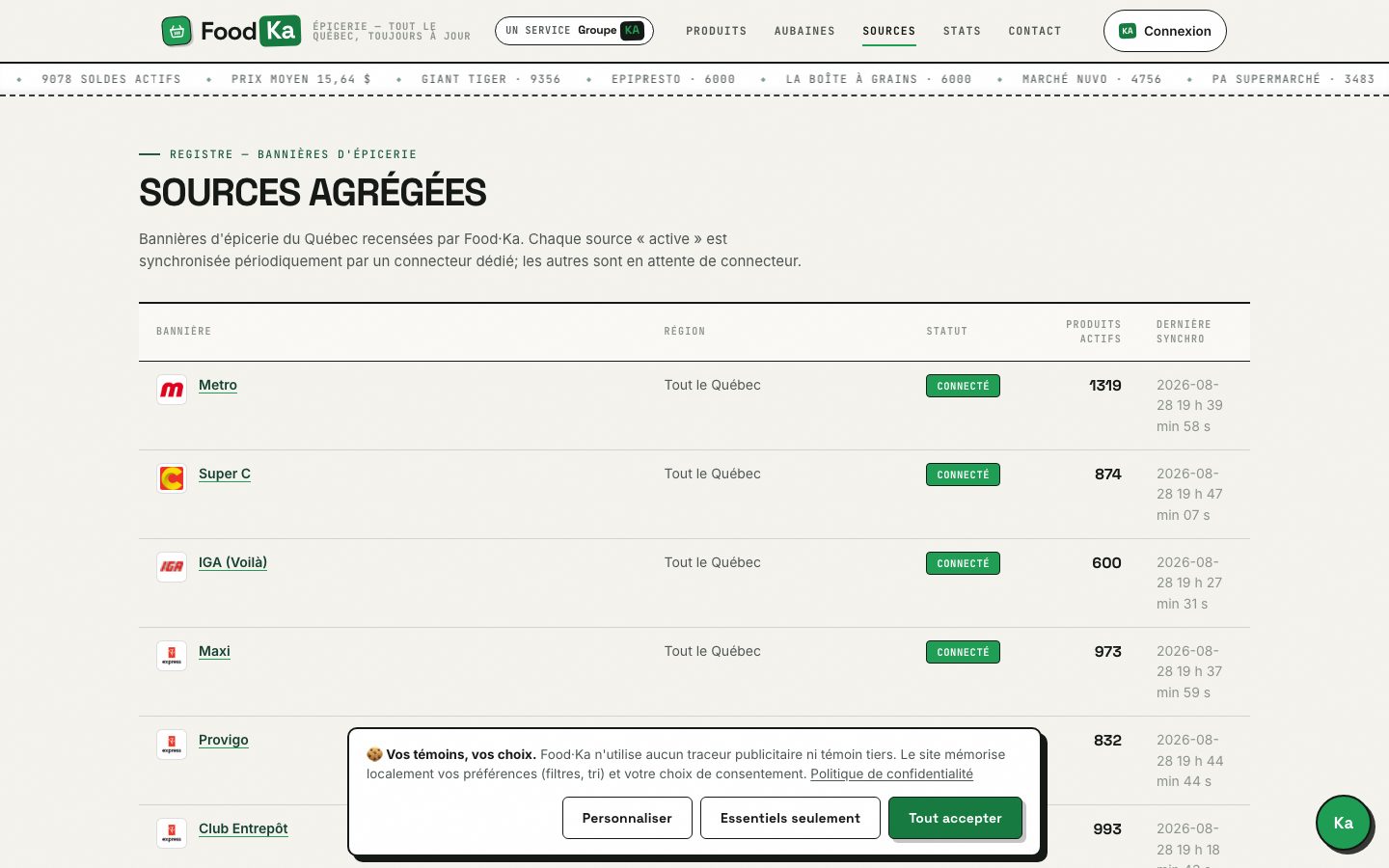Click the 832 products count for Provigo
Image resolution: width=1389 pixels, height=868 pixels.
(1107, 740)
